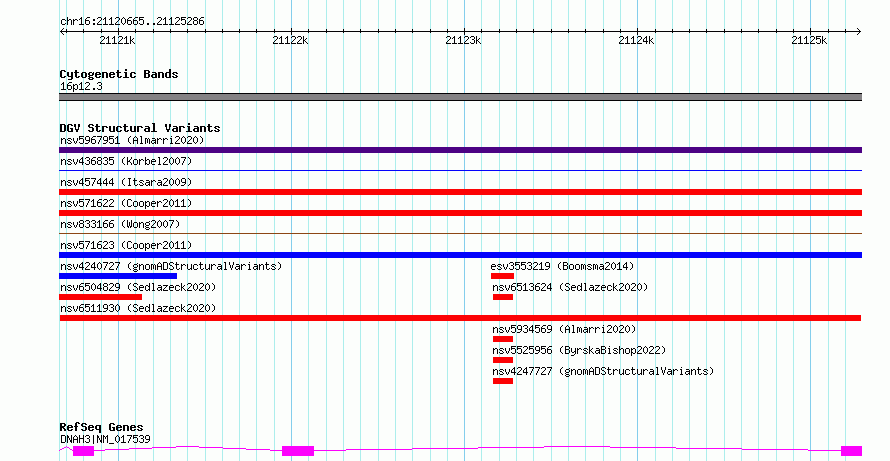Click the rightmost DNAH3 exon block
Image resolution: width=890 pixels, height=461 pixels.
pyautogui.click(x=851, y=451)
